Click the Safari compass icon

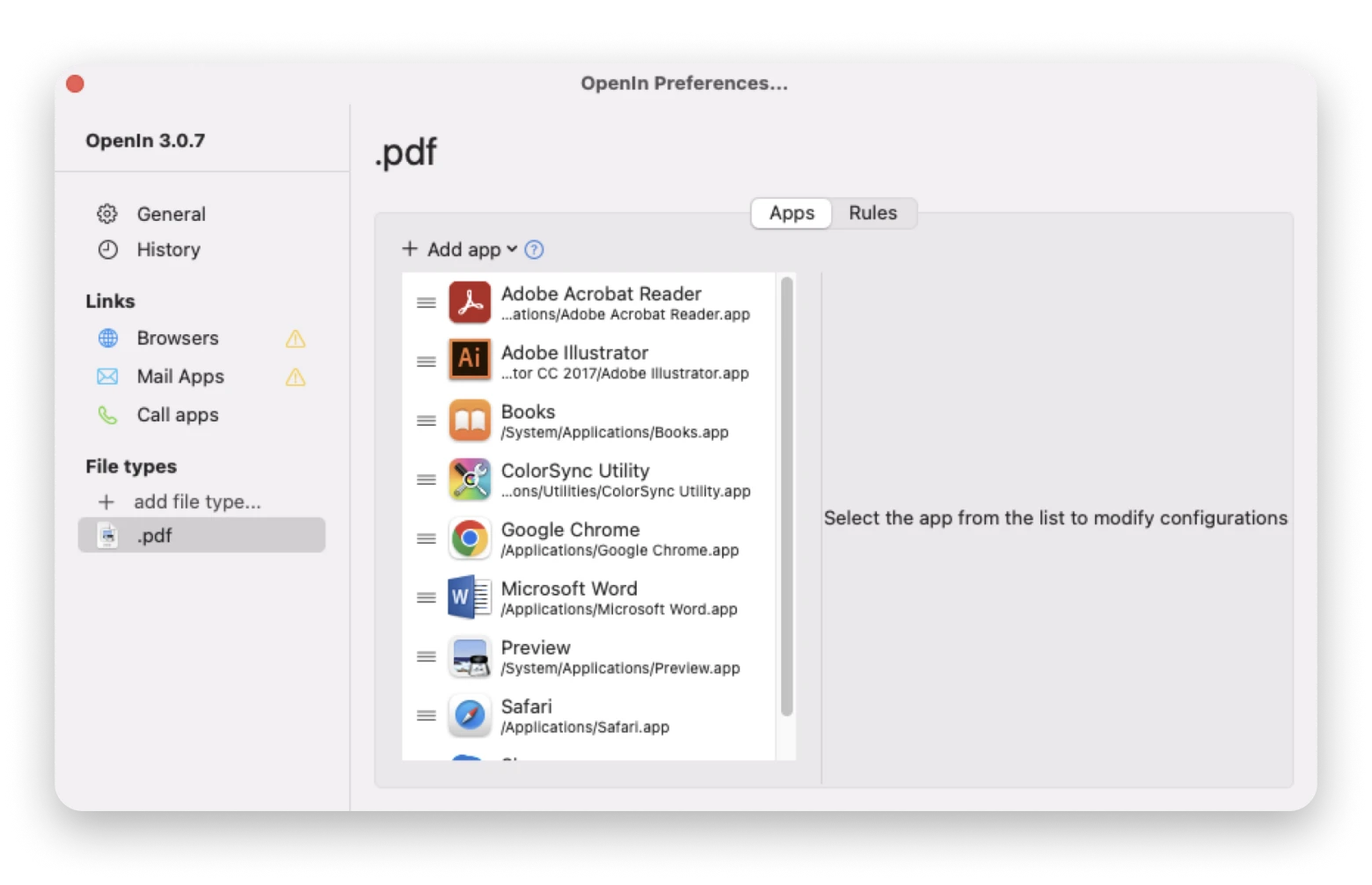pyautogui.click(x=470, y=715)
